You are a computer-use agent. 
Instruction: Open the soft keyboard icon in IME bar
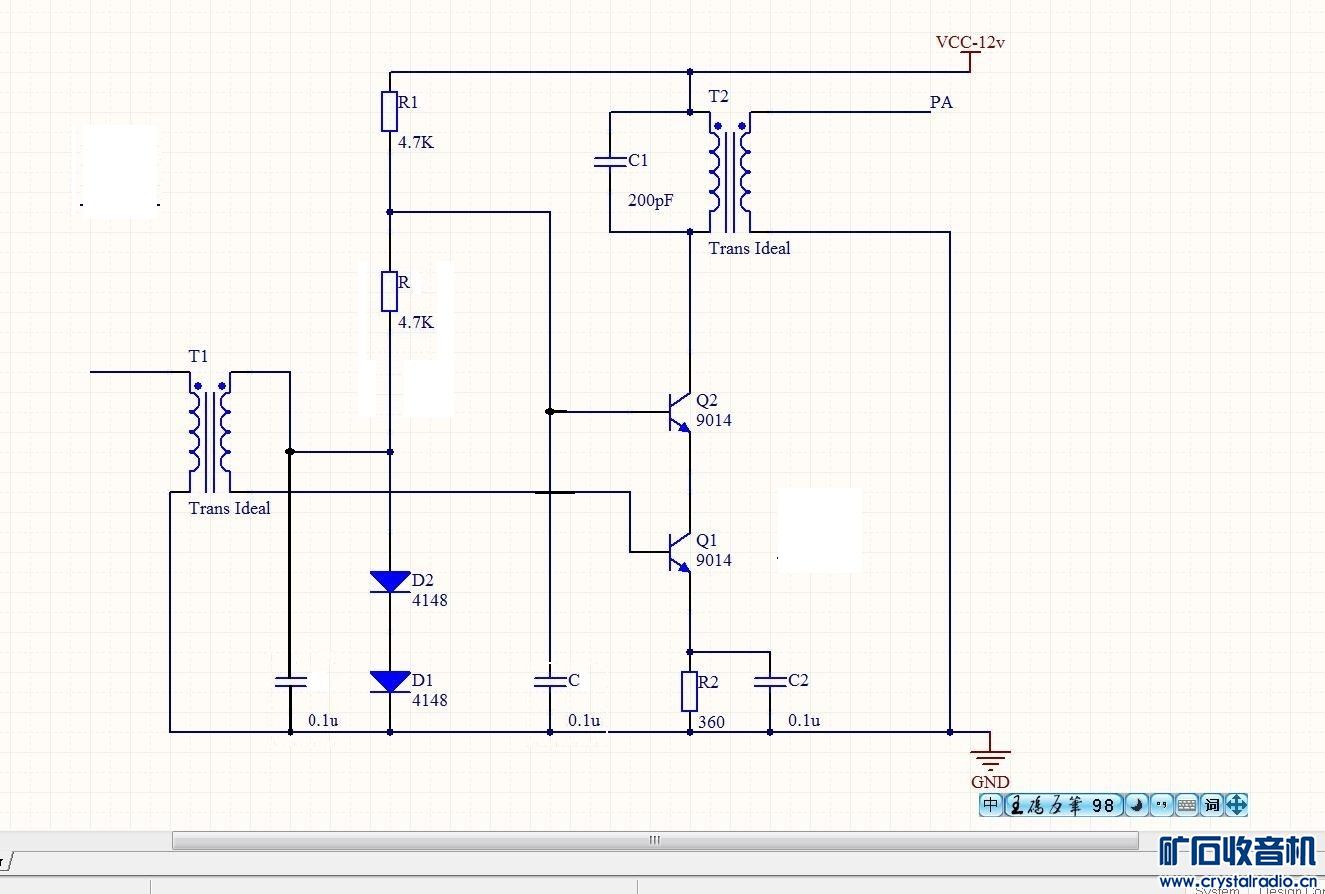[1186, 804]
